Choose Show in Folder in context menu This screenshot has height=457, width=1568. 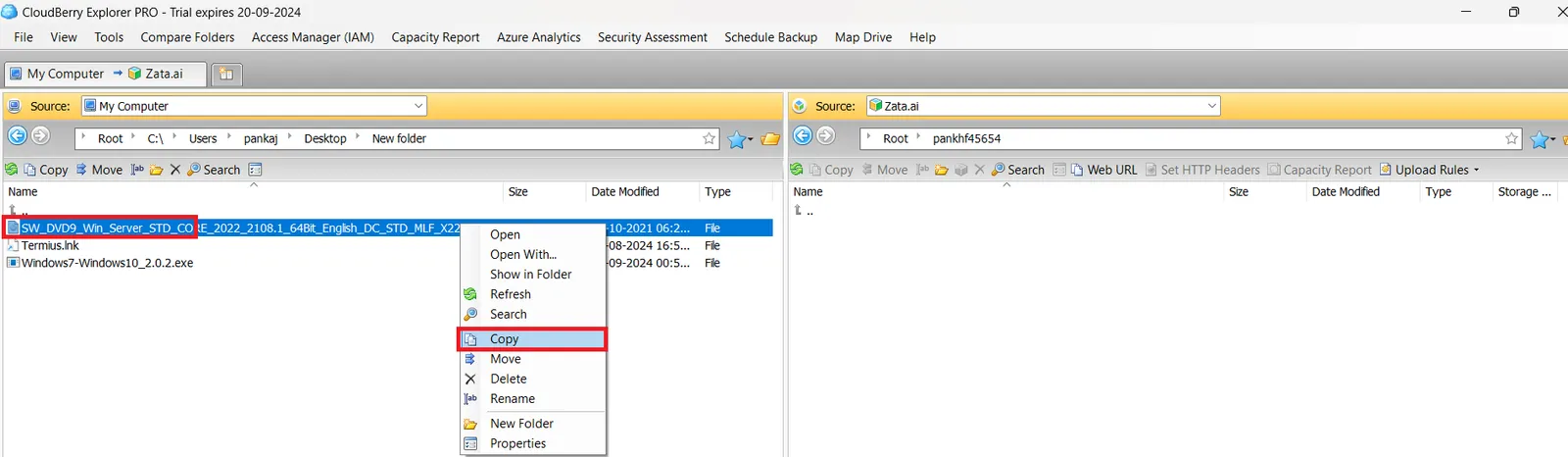(533, 275)
